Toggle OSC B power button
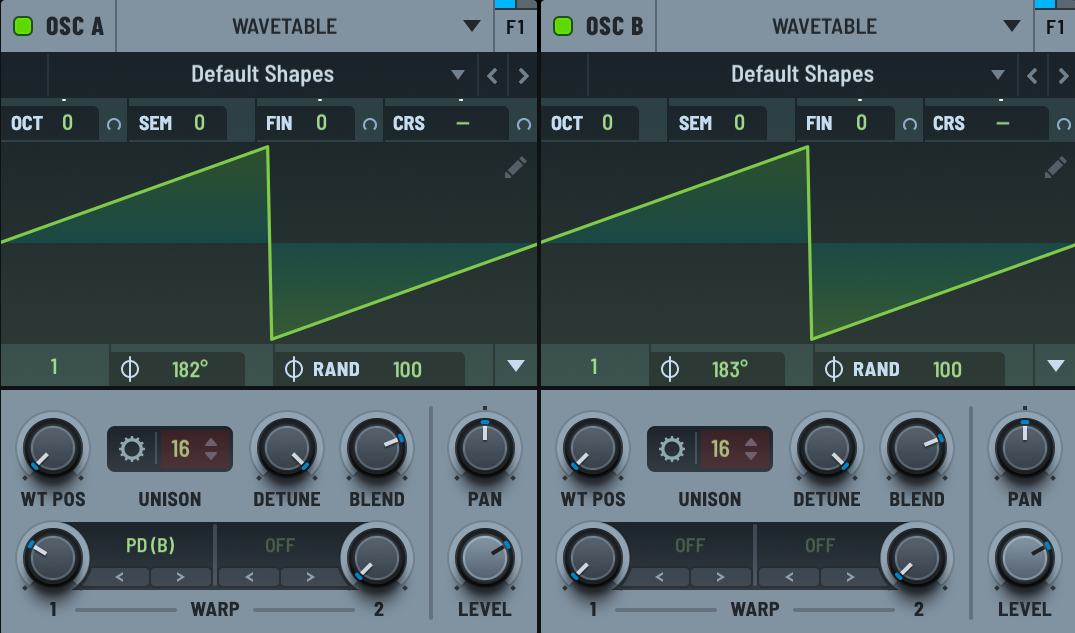Viewport: 1075px width, 633px height. click(564, 27)
